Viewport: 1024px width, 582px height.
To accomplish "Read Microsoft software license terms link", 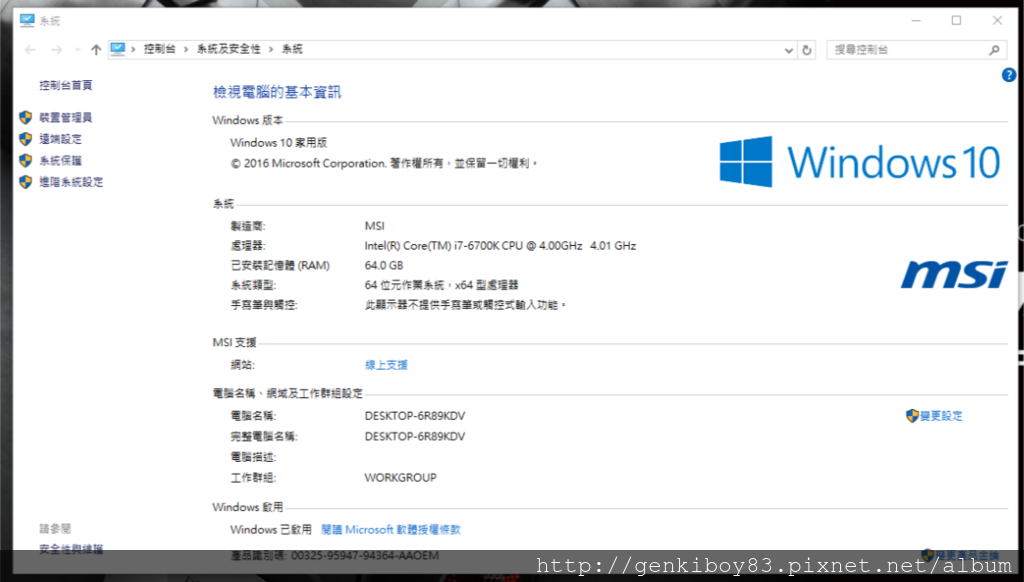I will click(x=391, y=530).
